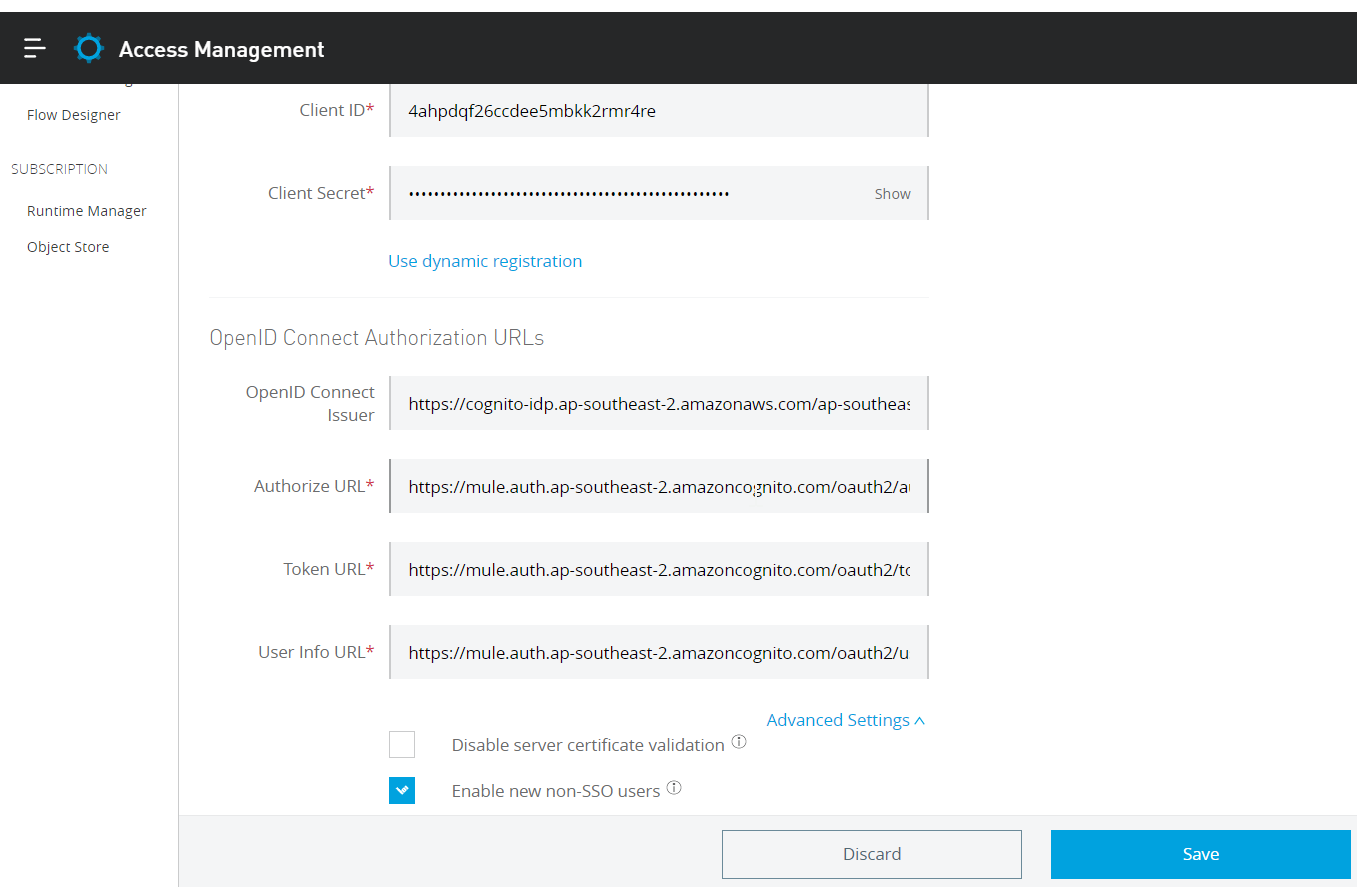
Task: Open Runtime Manager in sidebar
Action: 87,211
